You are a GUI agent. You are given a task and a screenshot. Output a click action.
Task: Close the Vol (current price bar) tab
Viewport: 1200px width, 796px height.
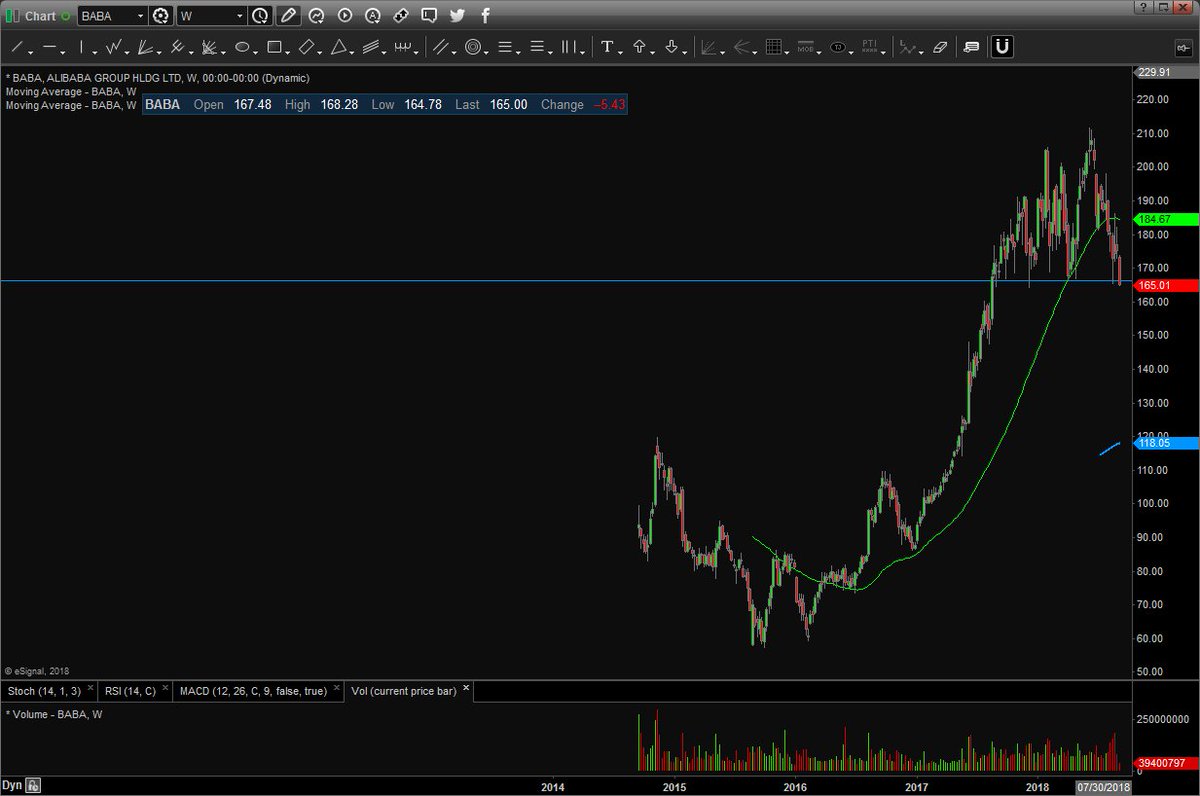pos(465,689)
